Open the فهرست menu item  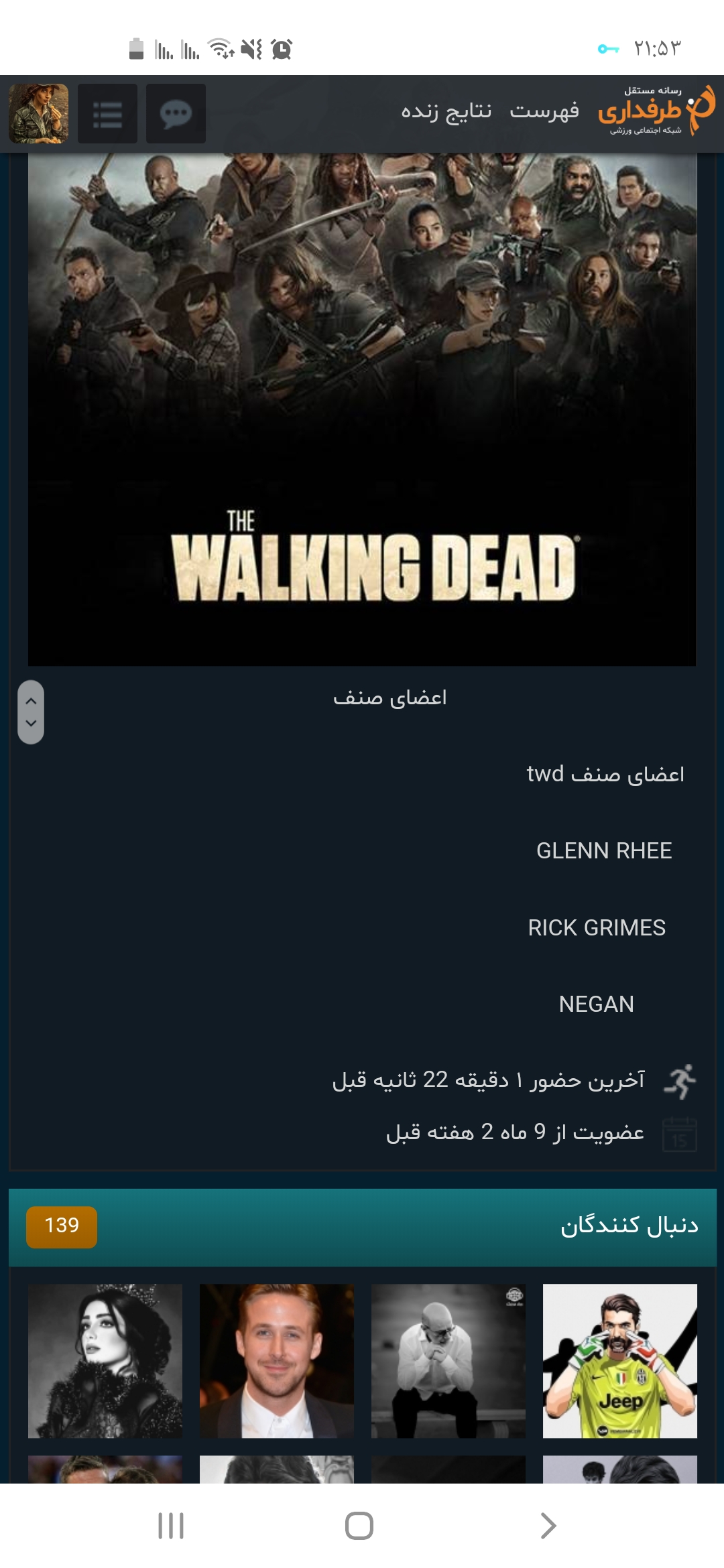click(544, 111)
